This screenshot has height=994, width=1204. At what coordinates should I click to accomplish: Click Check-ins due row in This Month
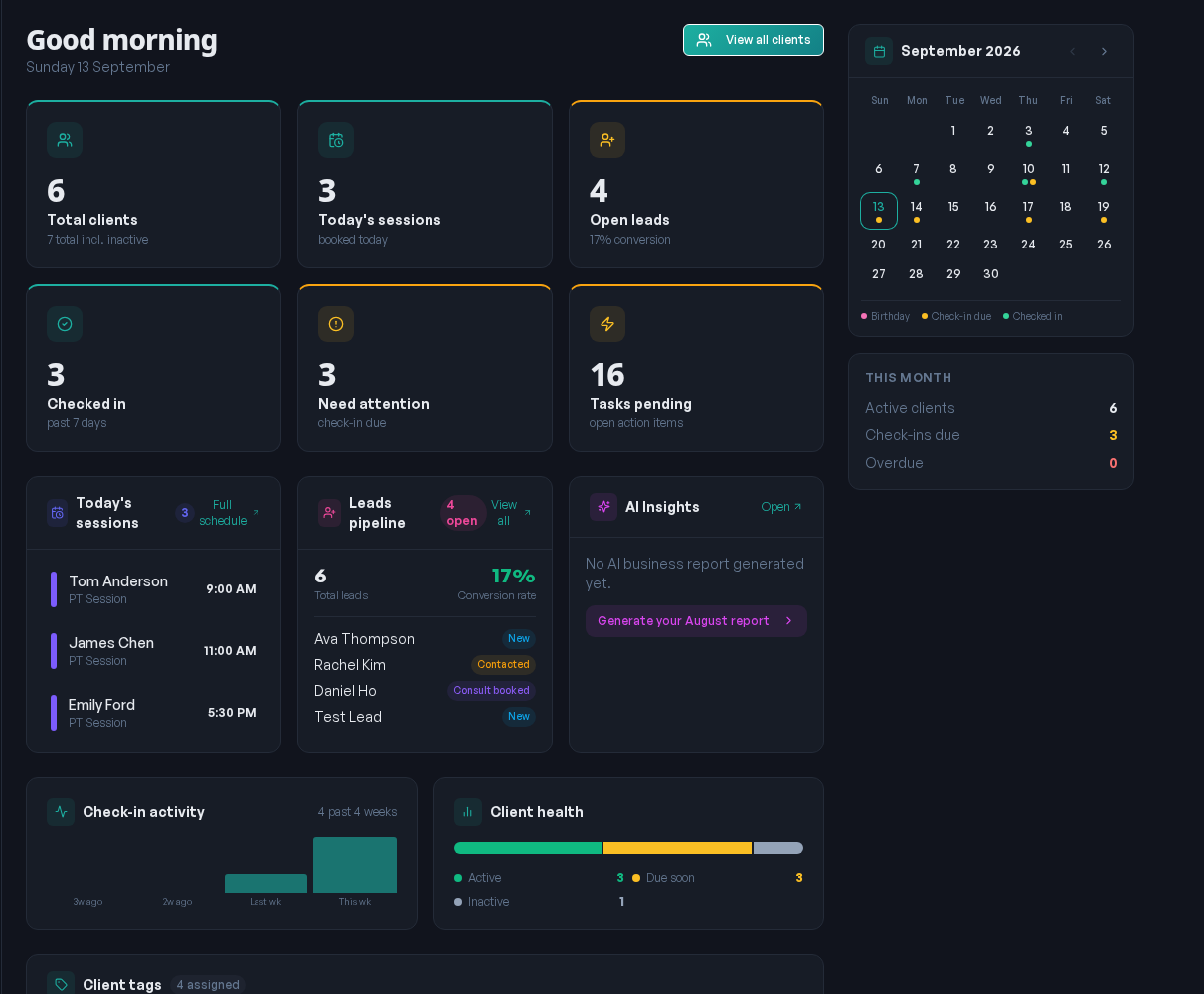(x=991, y=435)
